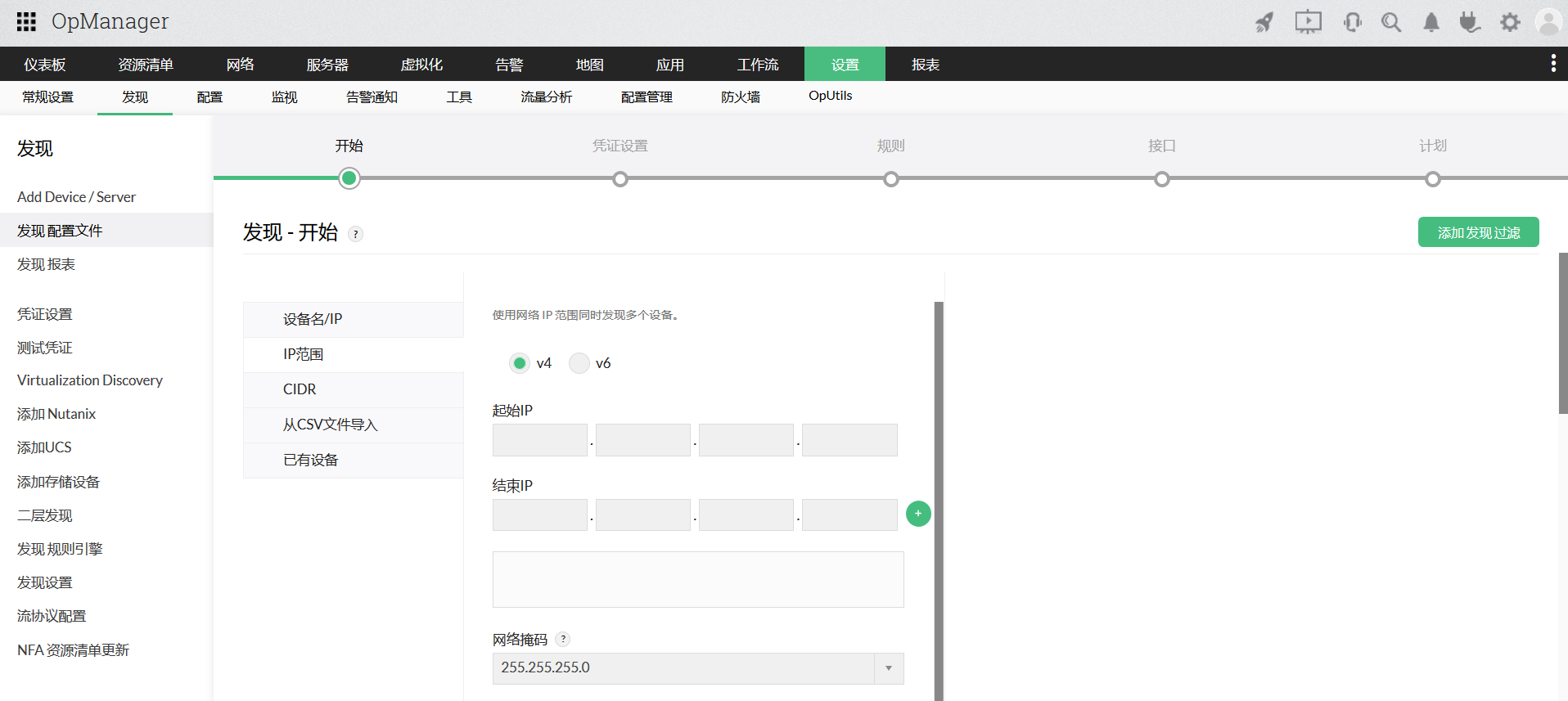This screenshot has height=701, width=1568.
Task: Open 添加存储设备 in sidebar
Action: point(58,482)
